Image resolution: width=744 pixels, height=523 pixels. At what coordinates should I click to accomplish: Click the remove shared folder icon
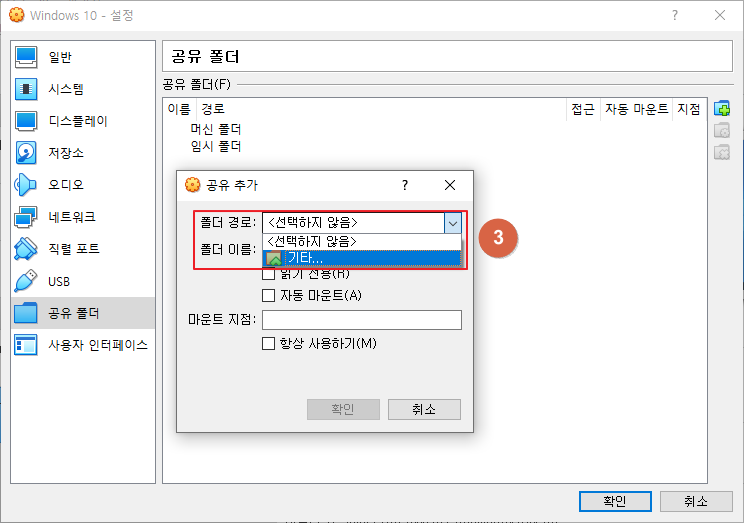pyautogui.click(x=722, y=152)
